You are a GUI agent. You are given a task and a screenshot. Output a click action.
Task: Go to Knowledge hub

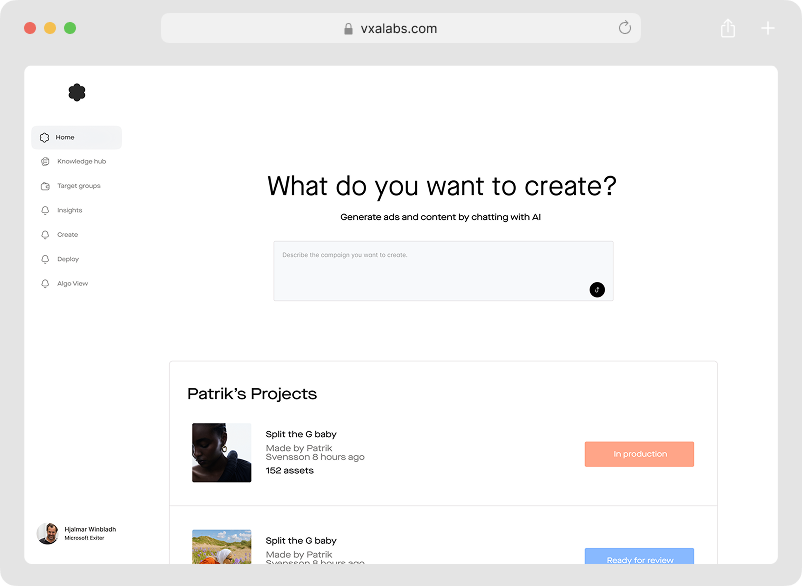81,162
